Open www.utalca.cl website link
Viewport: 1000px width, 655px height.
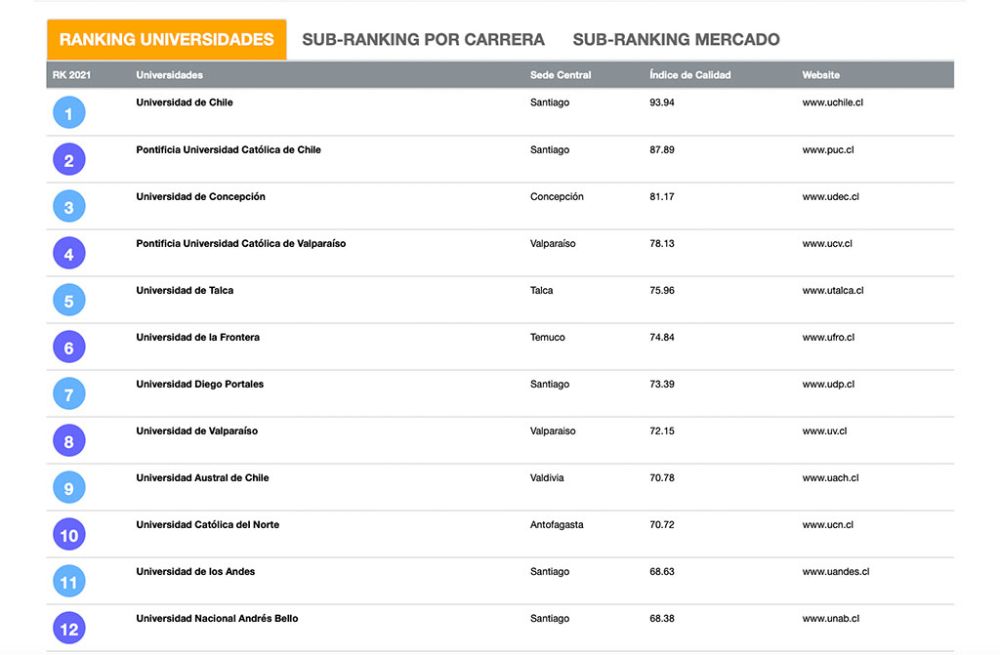click(832, 291)
